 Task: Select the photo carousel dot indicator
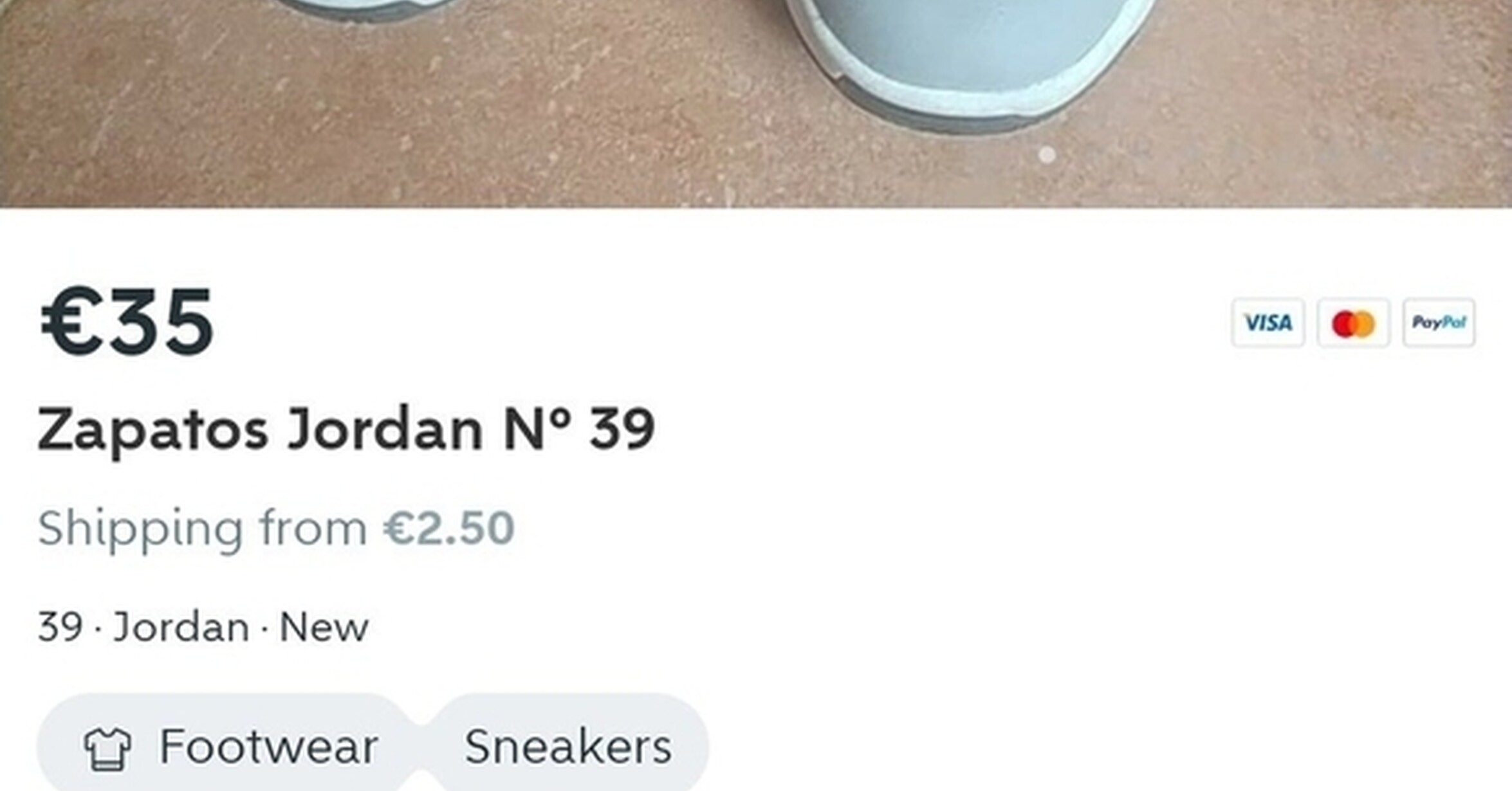click(1047, 154)
